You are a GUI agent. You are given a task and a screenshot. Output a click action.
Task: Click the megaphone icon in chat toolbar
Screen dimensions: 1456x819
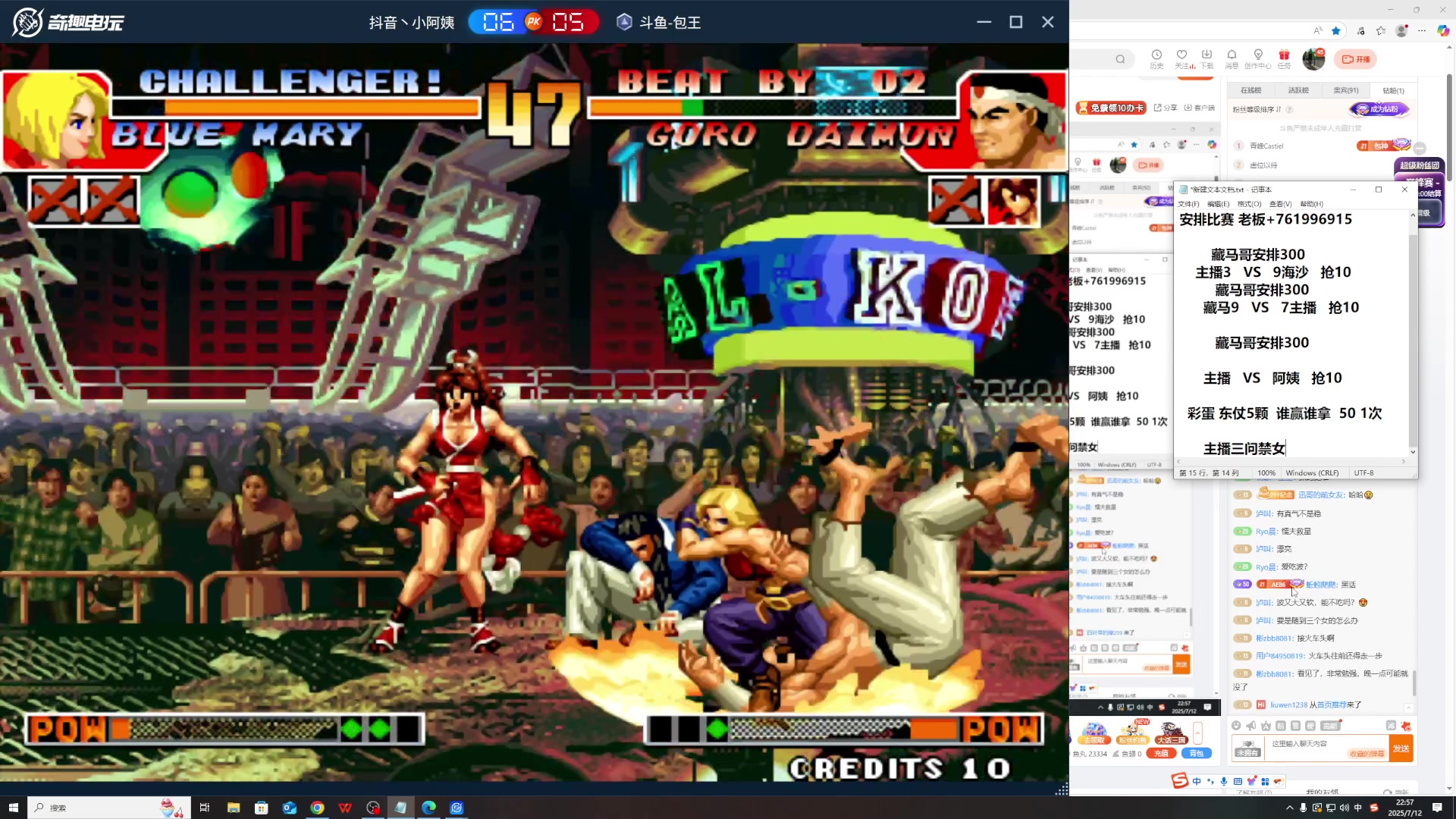coord(1251,726)
